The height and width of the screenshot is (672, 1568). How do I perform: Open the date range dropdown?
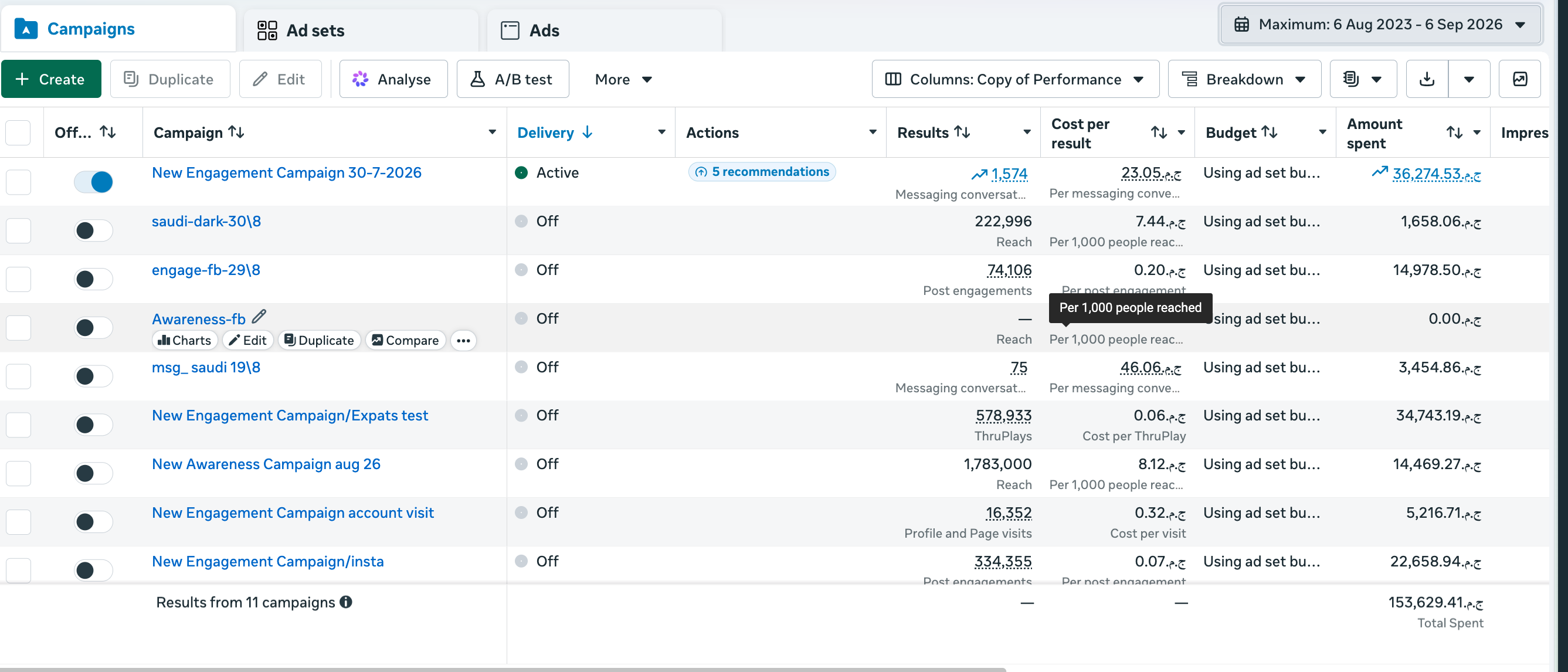coord(1380,25)
